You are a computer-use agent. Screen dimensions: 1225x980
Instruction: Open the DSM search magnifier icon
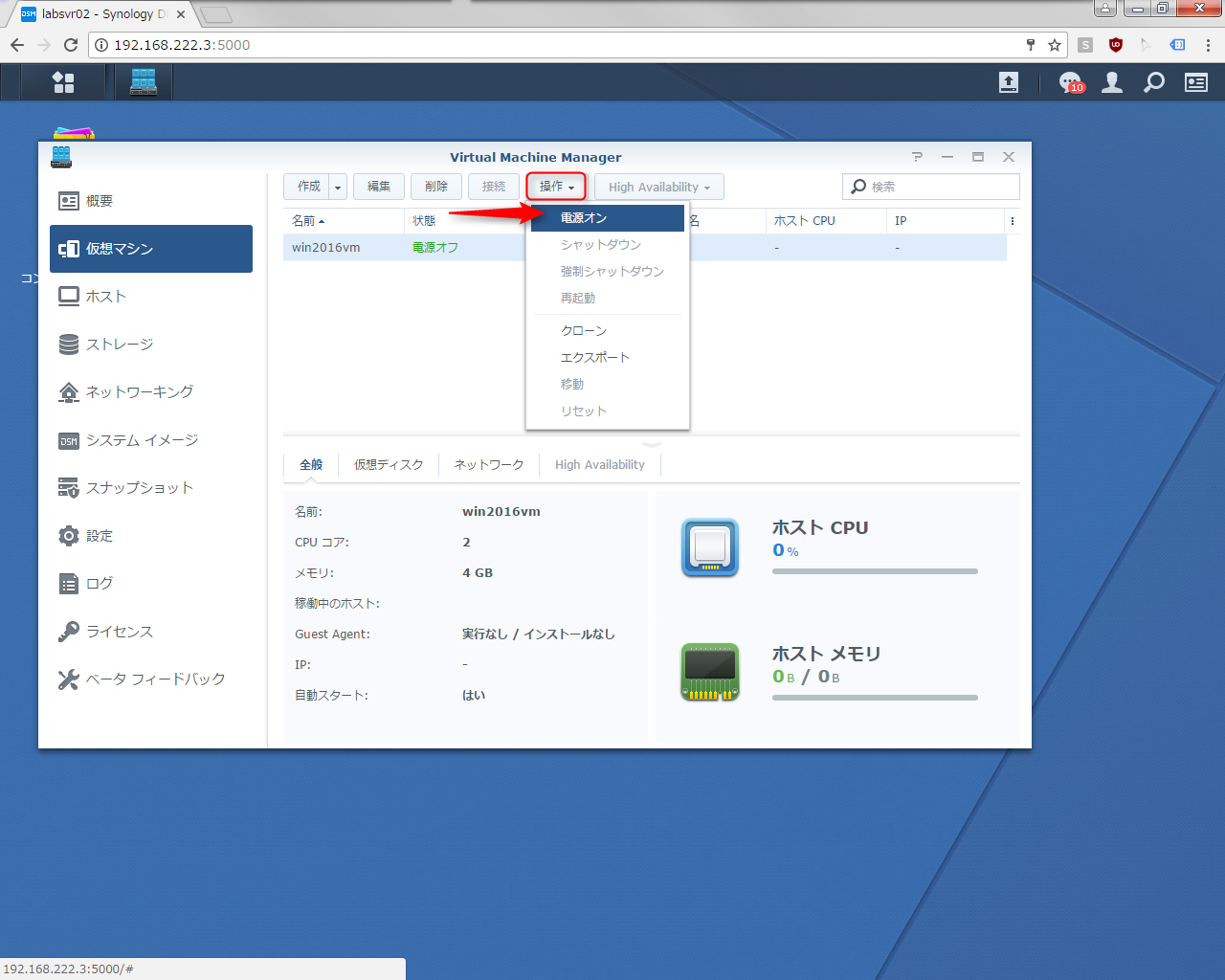click(x=1154, y=82)
